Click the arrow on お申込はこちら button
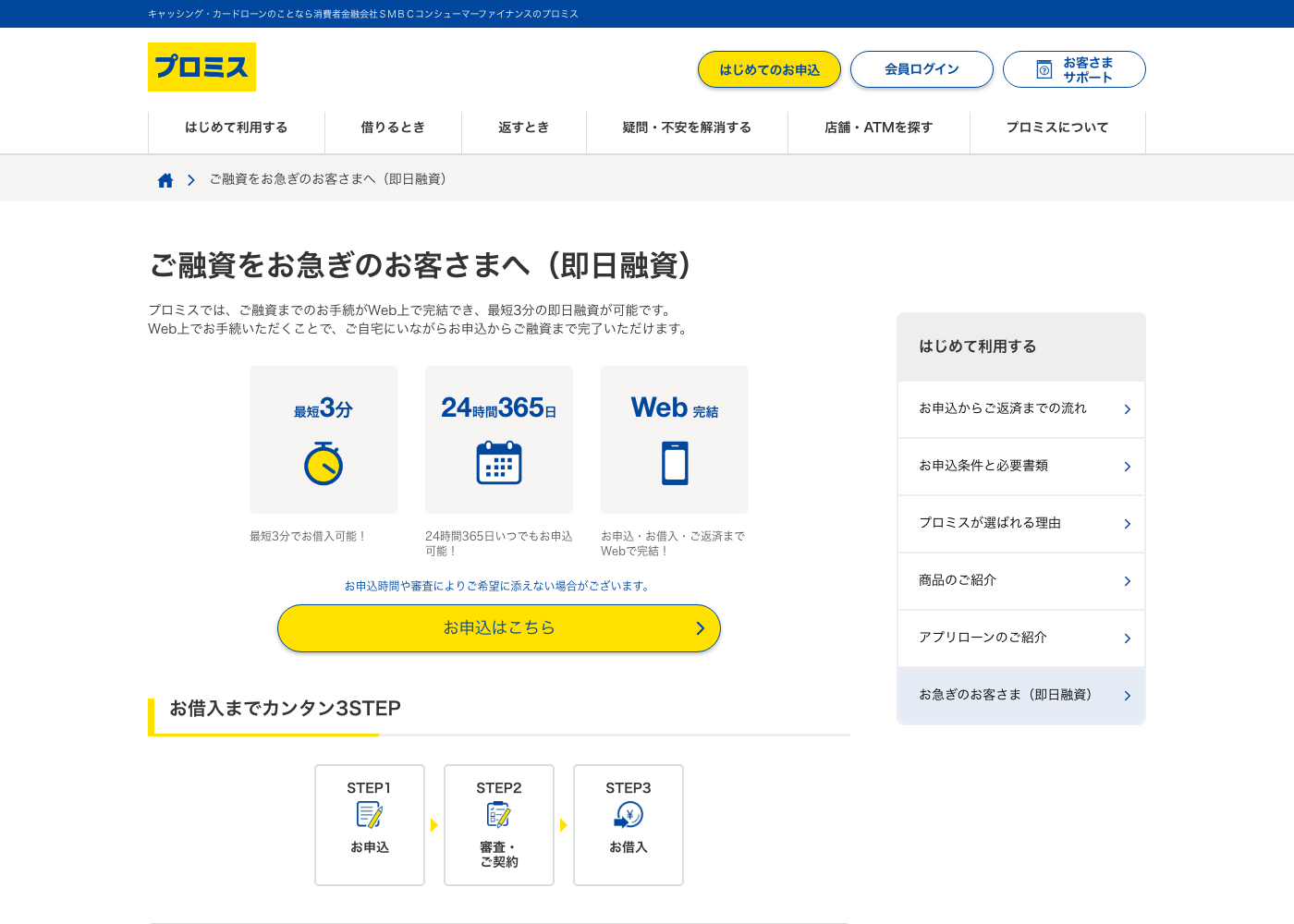 click(700, 628)
